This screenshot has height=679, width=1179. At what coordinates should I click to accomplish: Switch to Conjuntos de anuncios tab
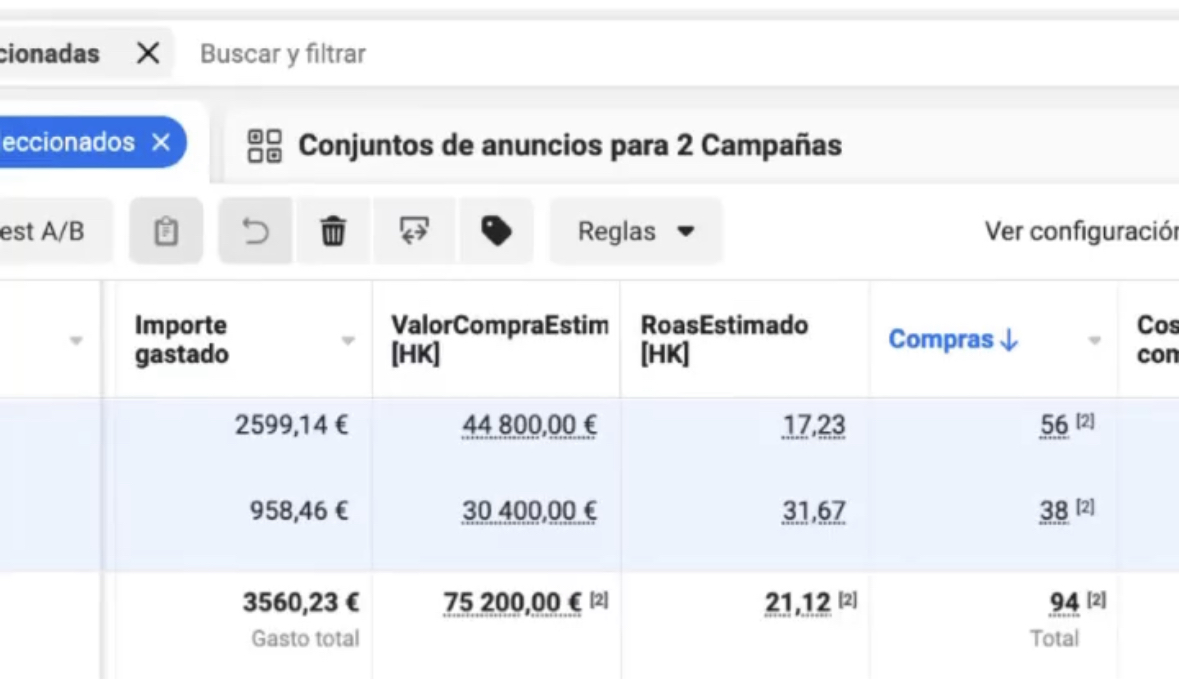570,146
